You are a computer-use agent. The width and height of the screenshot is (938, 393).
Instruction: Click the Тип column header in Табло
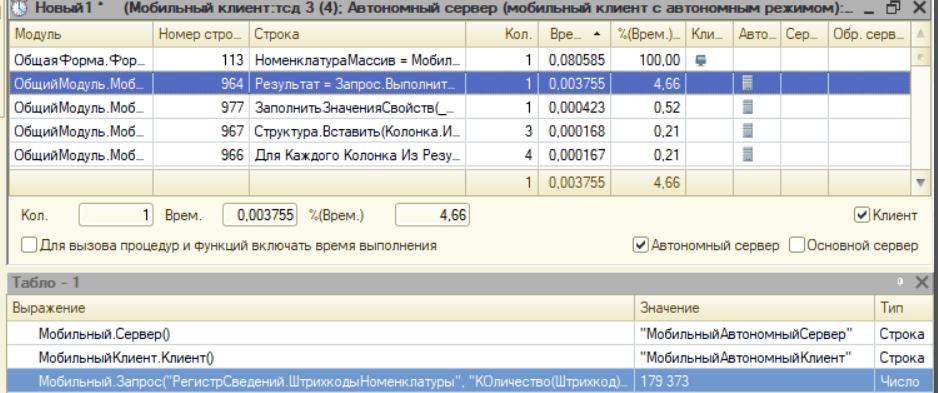903,308
